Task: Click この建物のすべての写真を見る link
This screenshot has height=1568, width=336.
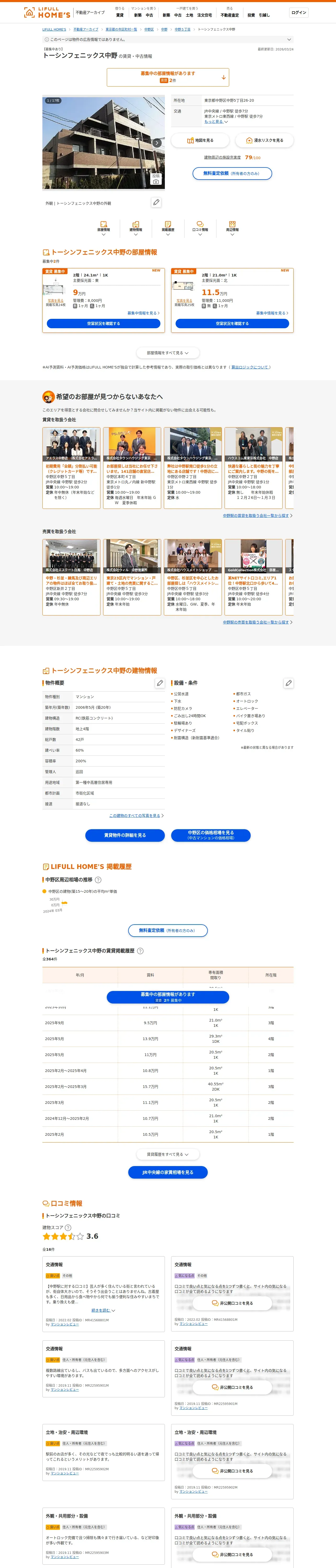Action: (137, 816)
